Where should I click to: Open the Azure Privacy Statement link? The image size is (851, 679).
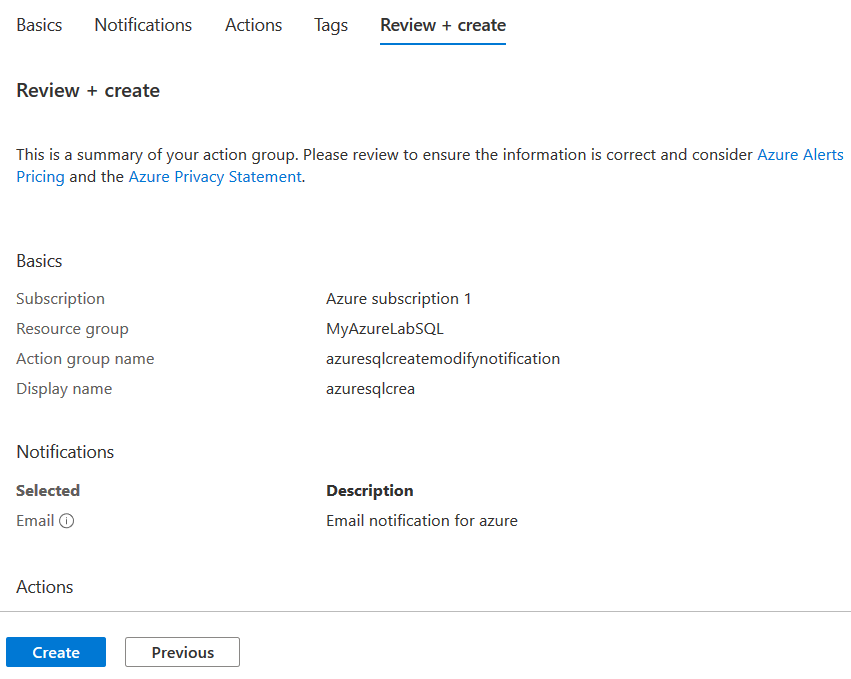coord(215,177)
